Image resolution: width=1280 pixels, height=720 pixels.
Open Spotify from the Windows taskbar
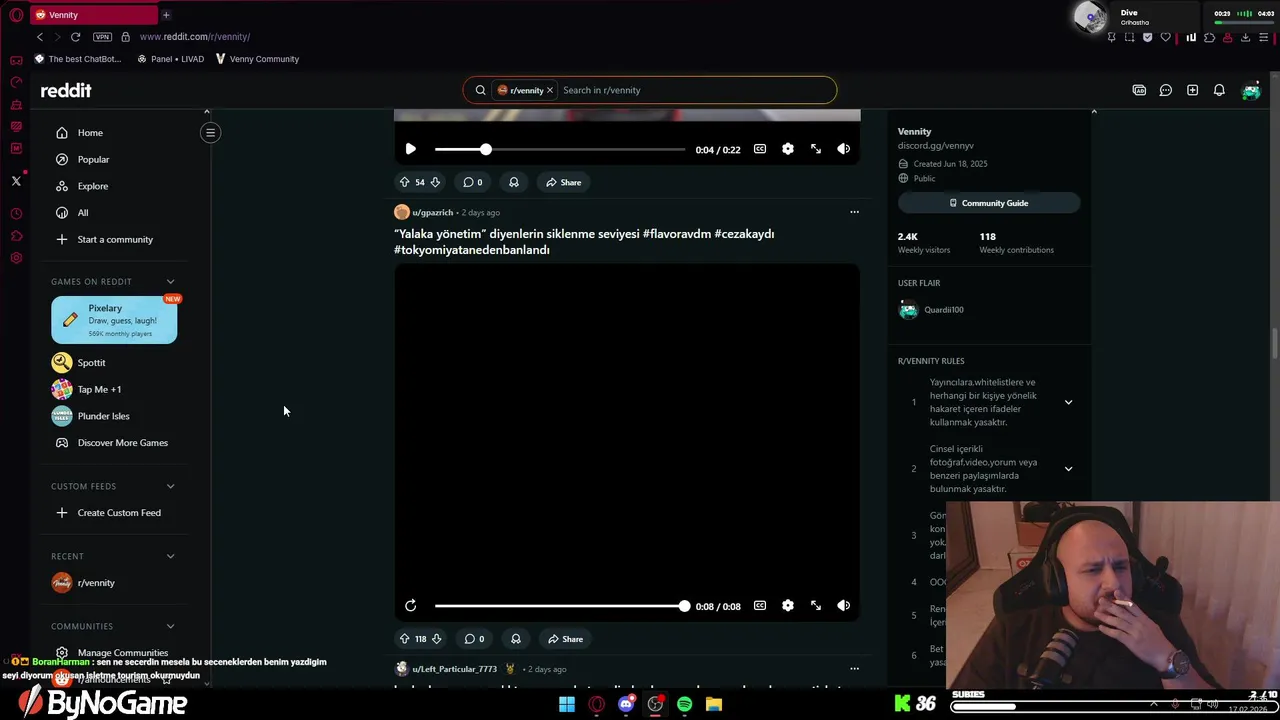pos(684,704)
